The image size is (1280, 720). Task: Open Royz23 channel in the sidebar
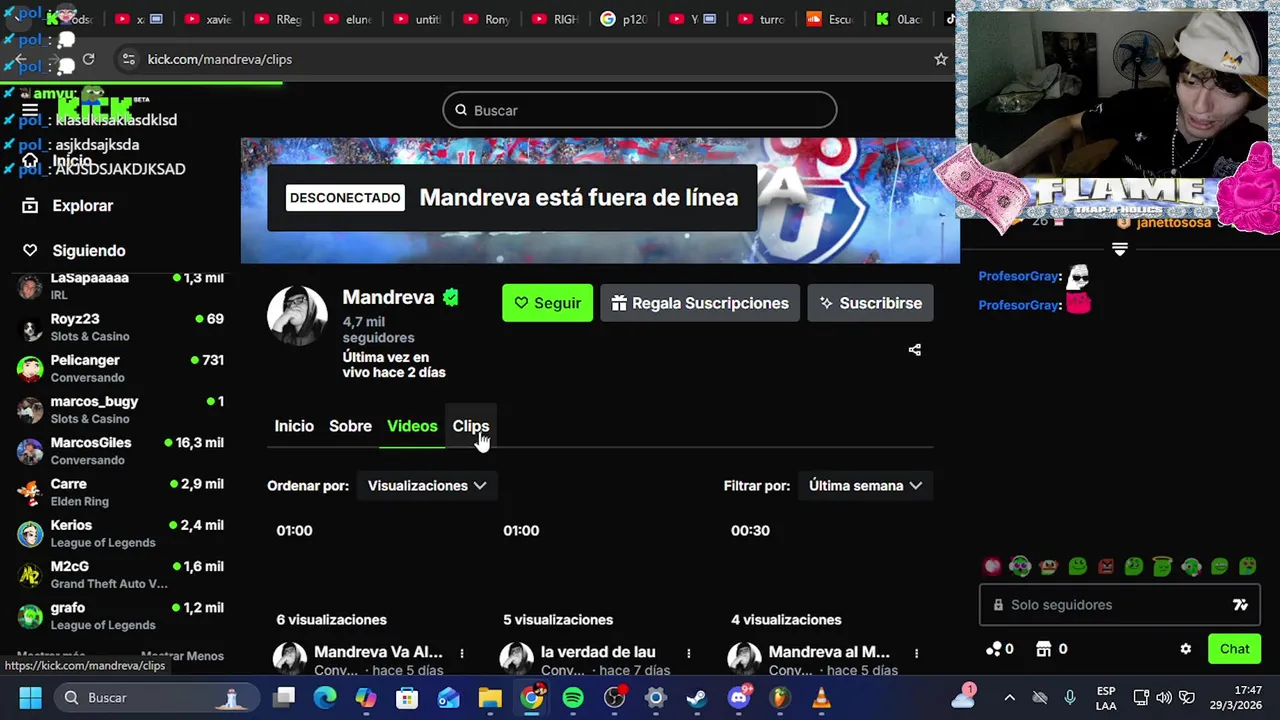120,327
